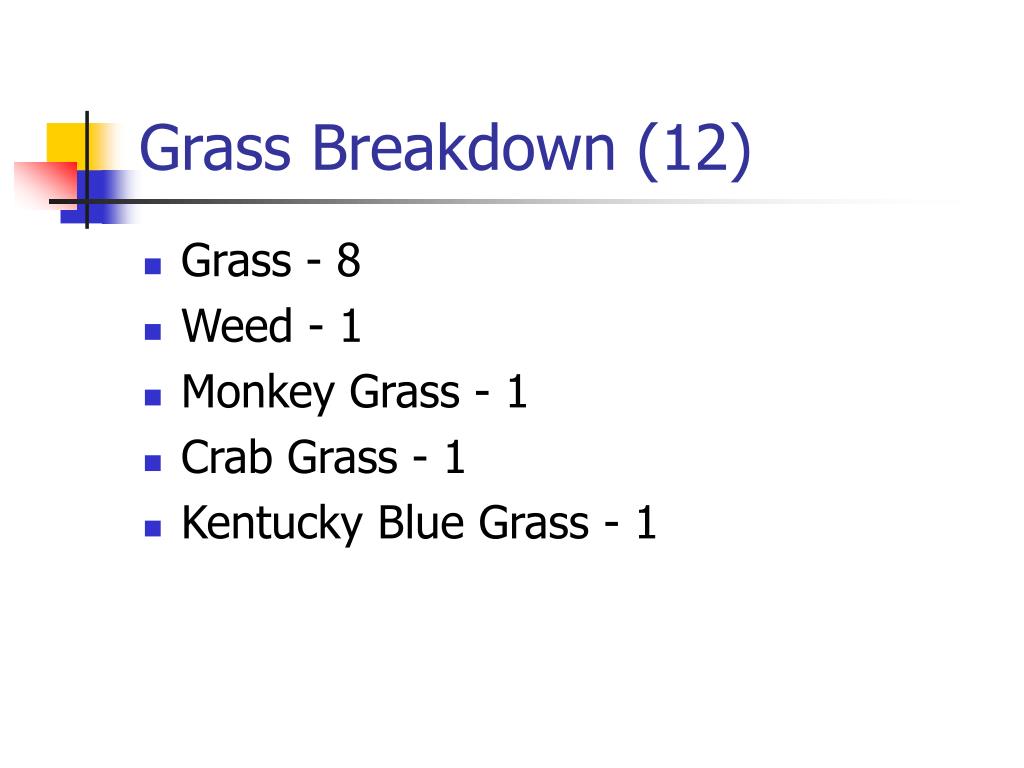Click the blue bullet beside Grass - 8
This screenshot has width=1024, height=768.
click(x=153, y=266)
